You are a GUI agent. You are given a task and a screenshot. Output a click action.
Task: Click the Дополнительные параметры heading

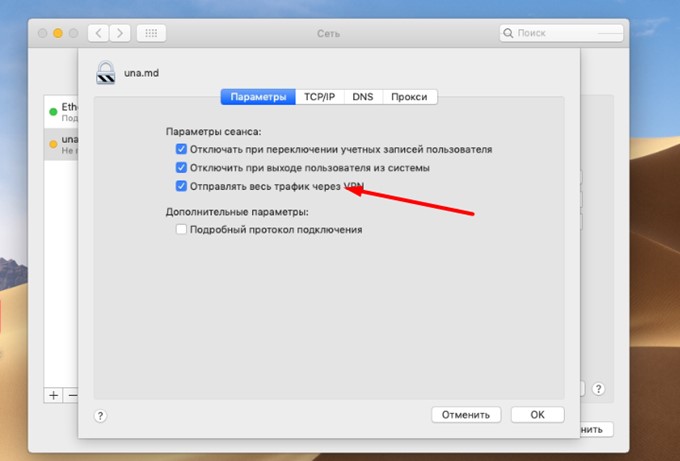237,212
